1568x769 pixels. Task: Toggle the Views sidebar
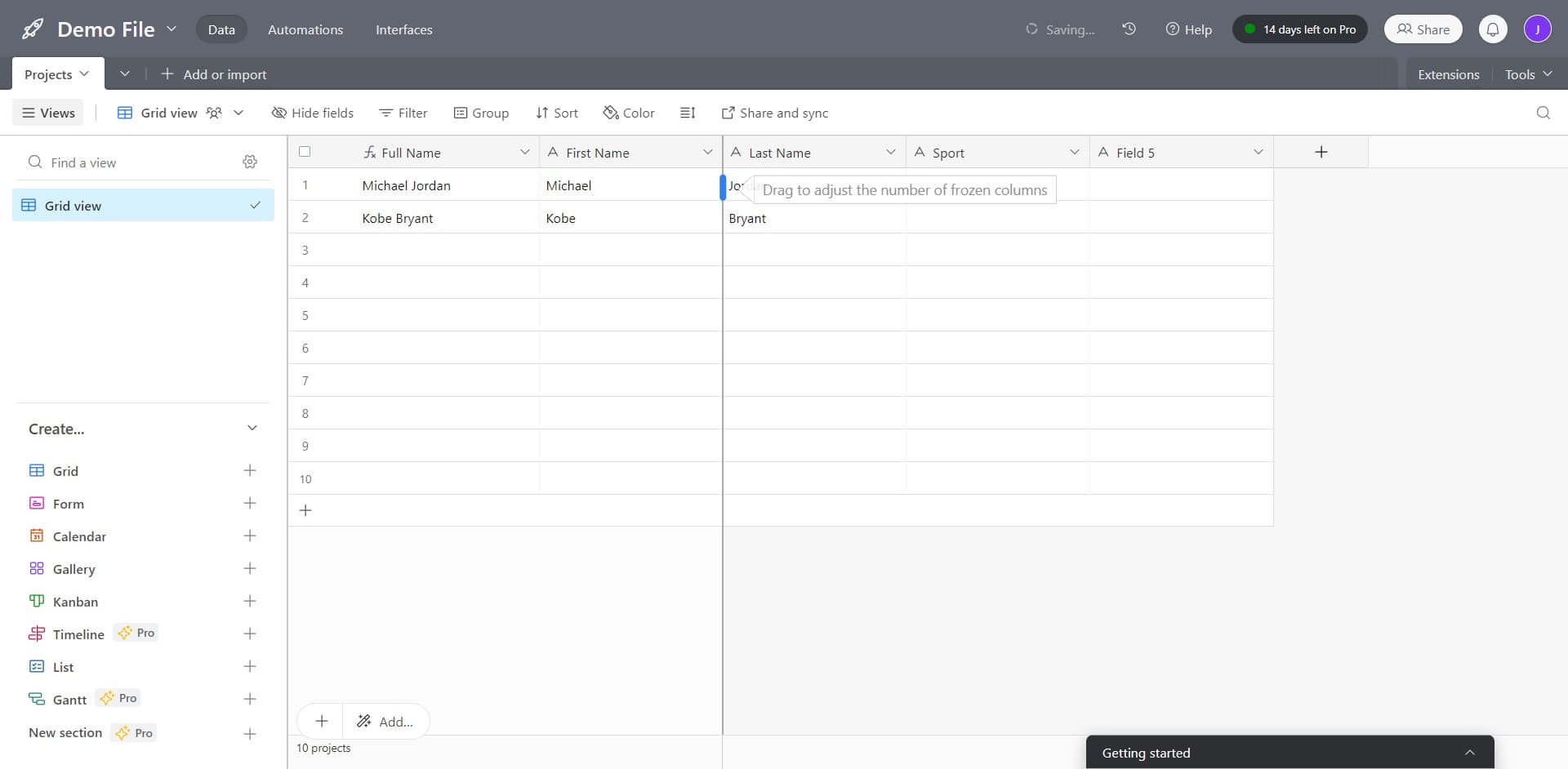pos(48,113)
